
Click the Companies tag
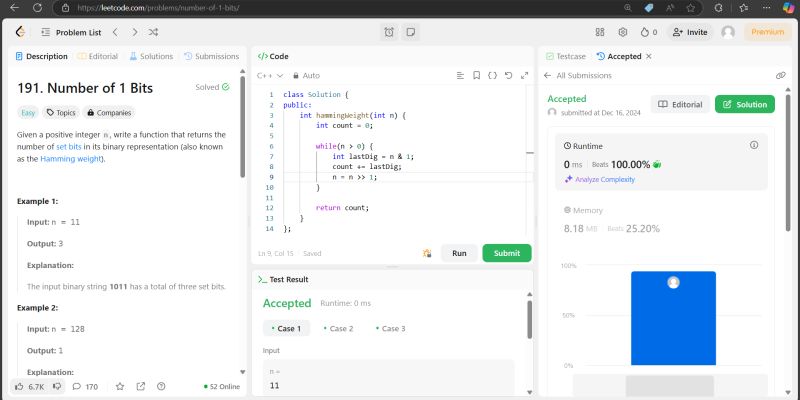pos(109,113)
